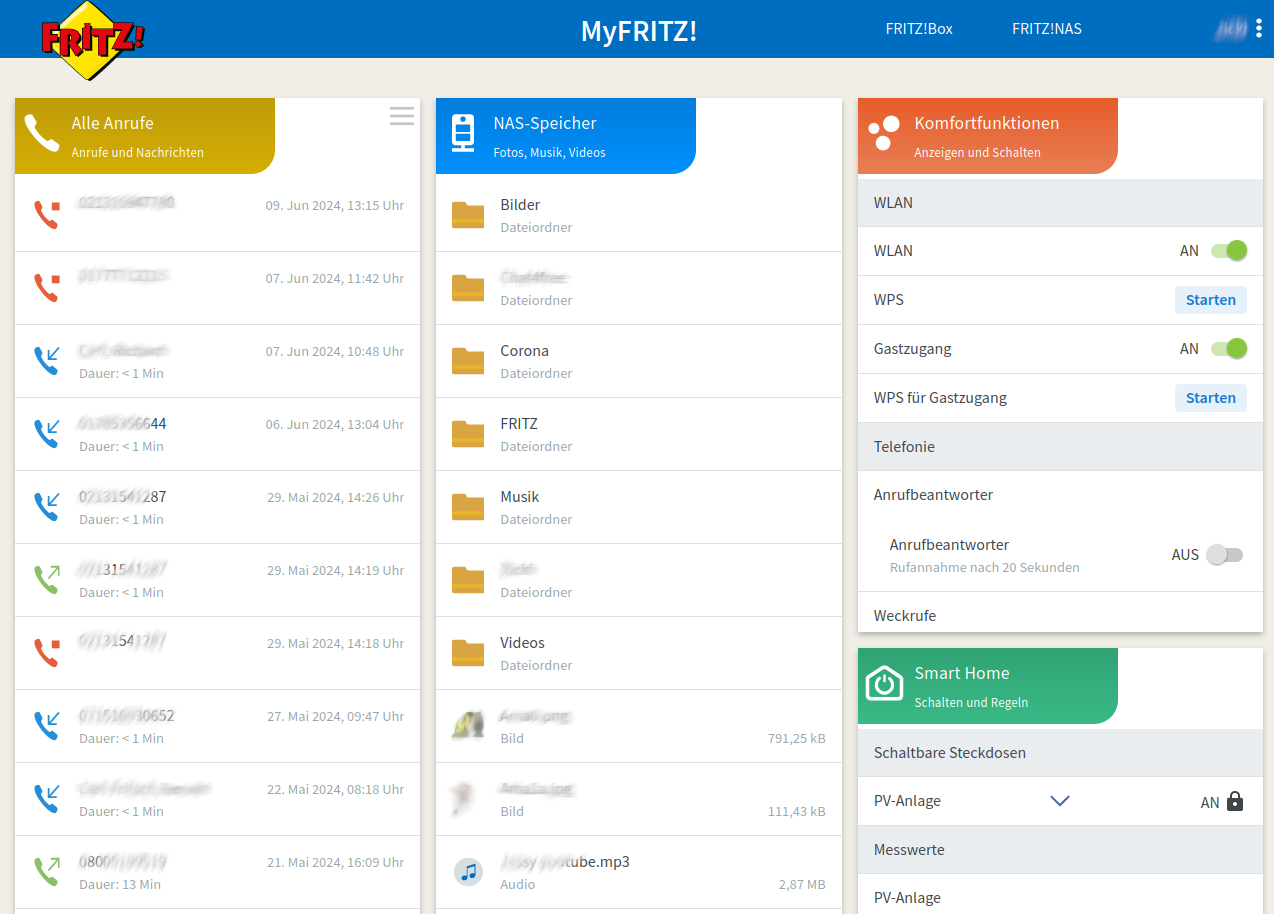Viewport: 1274px width, 914px height.
Task: Click the music note icon of mp3 file
Action: pyautogui.click(x=468, y=872)
